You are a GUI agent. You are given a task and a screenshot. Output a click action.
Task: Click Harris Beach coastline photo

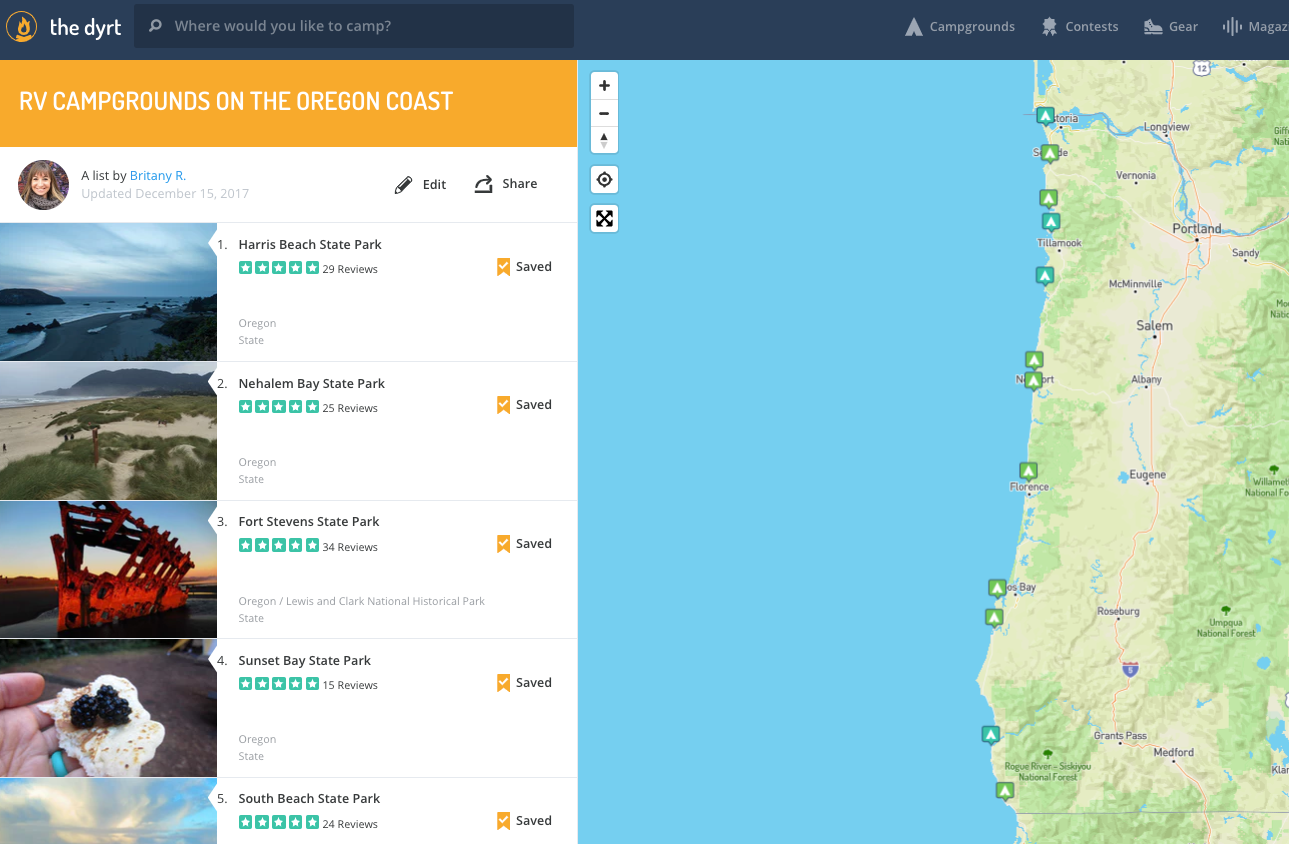point(108,292)
